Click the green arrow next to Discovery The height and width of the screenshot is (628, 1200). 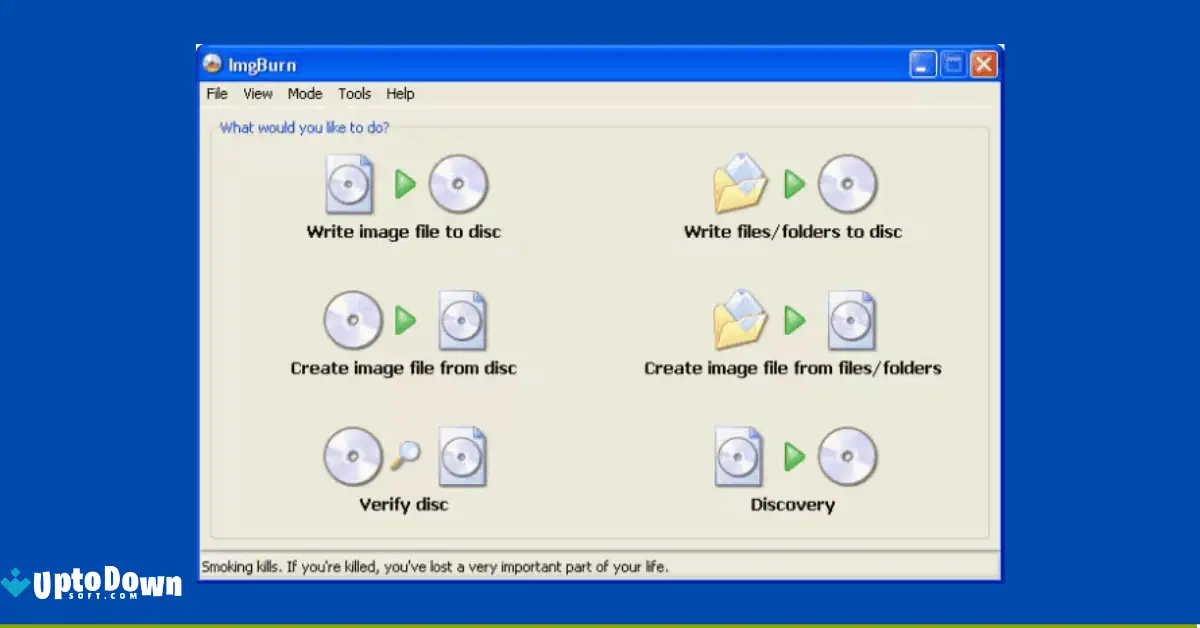794,457
